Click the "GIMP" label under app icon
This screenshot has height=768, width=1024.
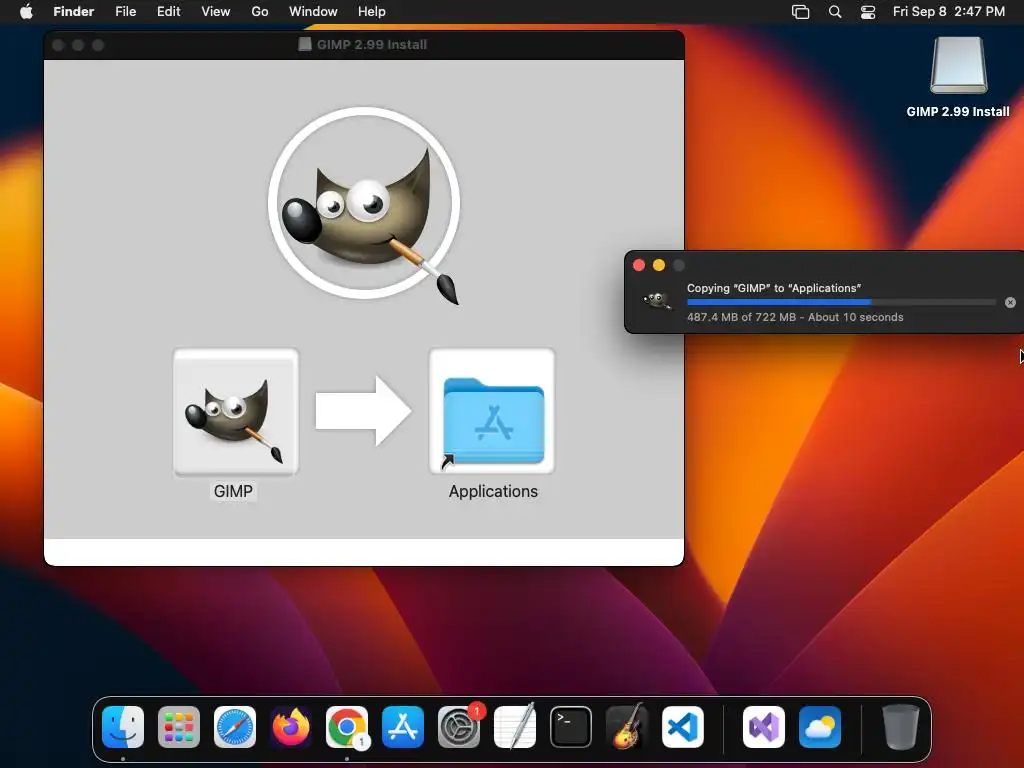click(x=233, y=491)
